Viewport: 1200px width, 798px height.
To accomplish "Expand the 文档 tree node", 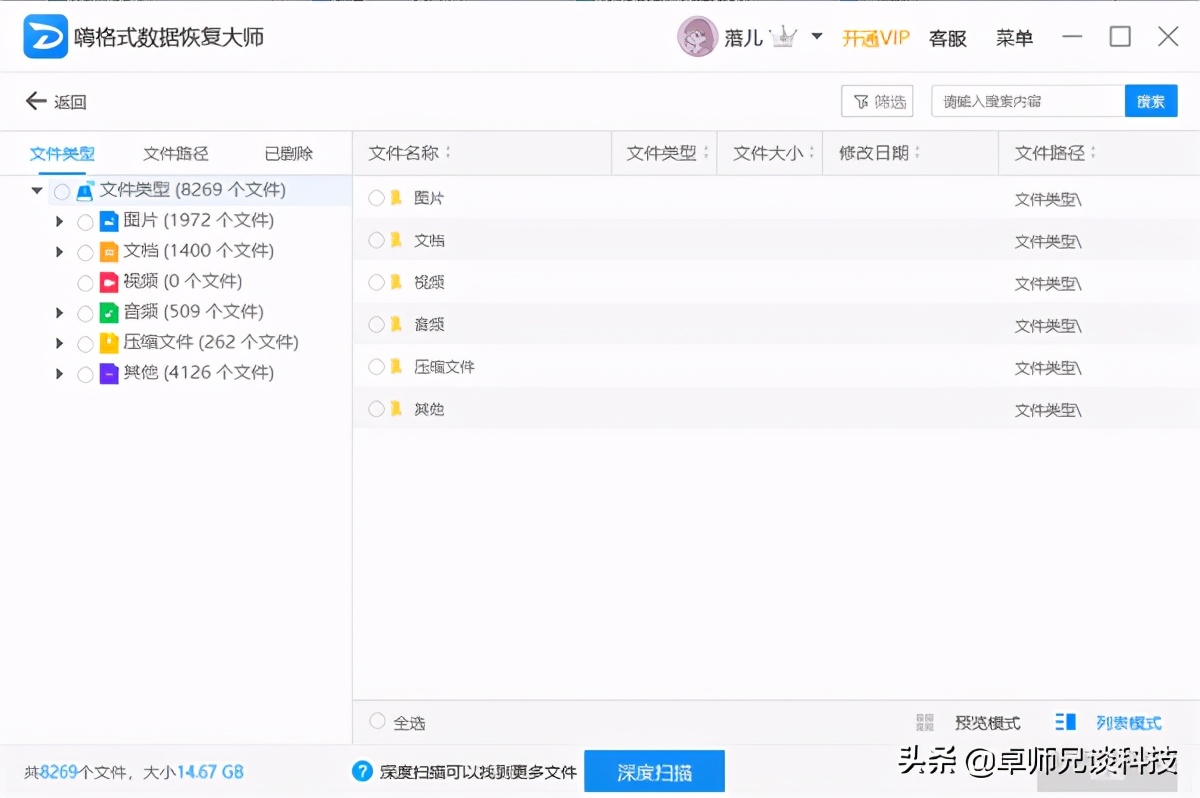I will [60, 252].
